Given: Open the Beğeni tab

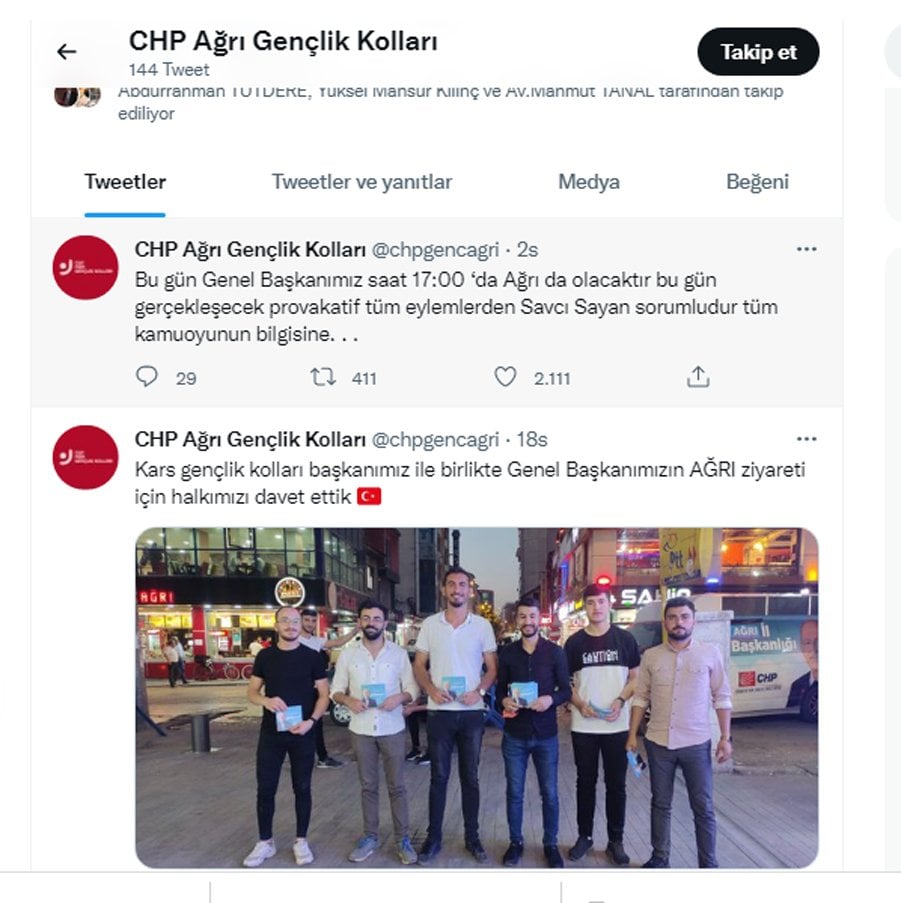Looking at the screenshot, I should pyautogui.click(x=757, y=182).
